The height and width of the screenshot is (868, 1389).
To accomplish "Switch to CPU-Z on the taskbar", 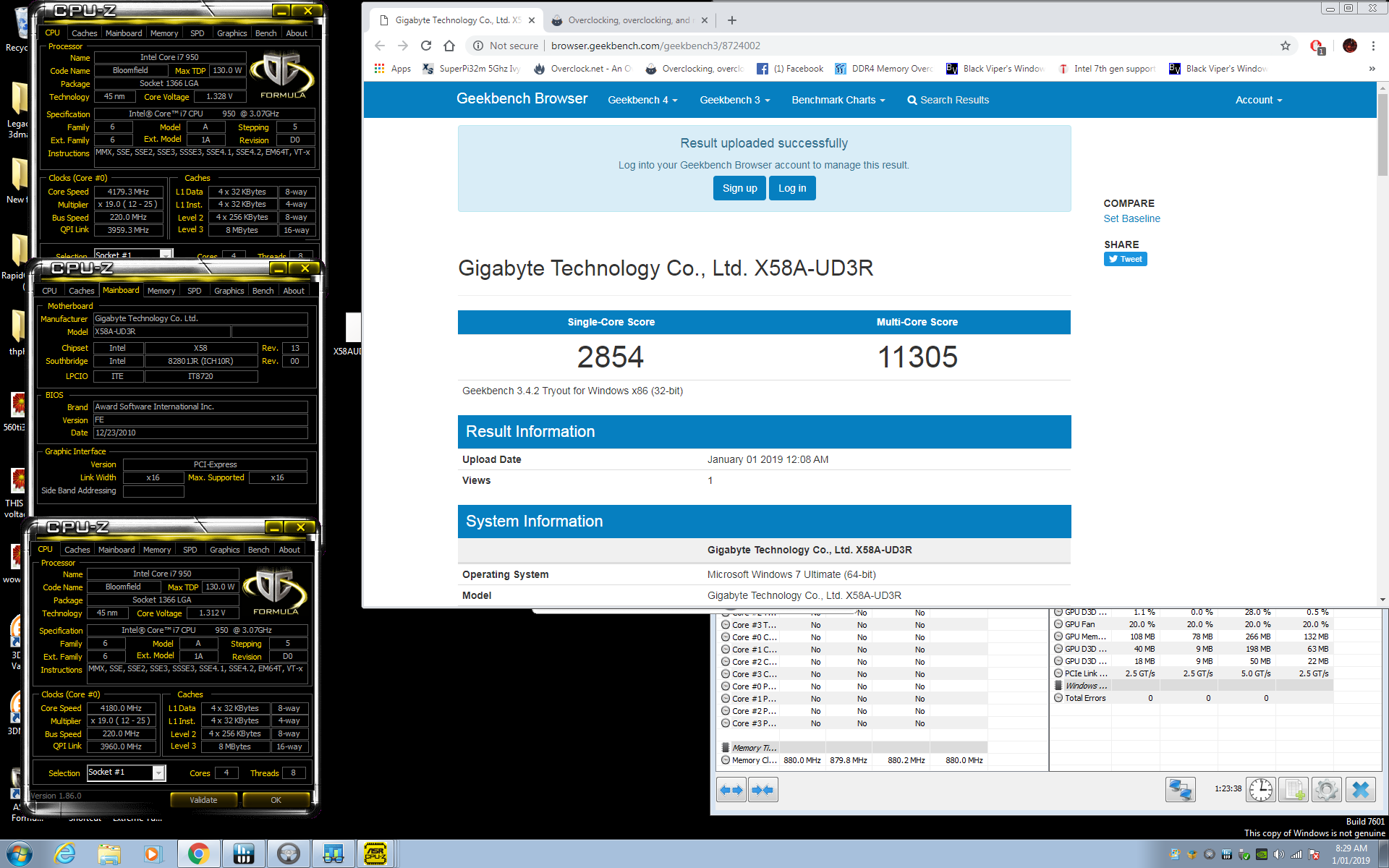I will click(376, 854).
